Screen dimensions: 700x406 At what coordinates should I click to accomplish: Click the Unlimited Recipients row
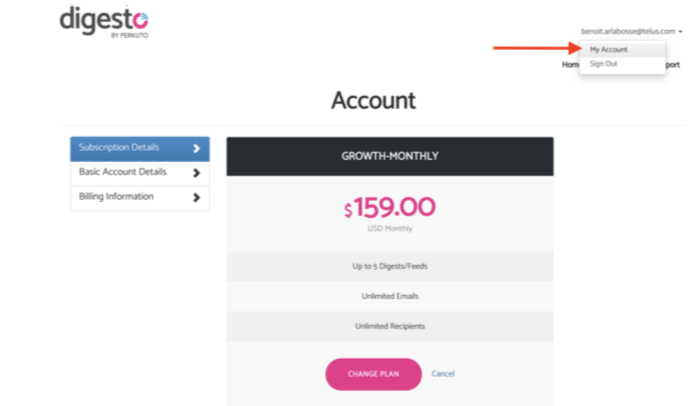pos(390,326)
